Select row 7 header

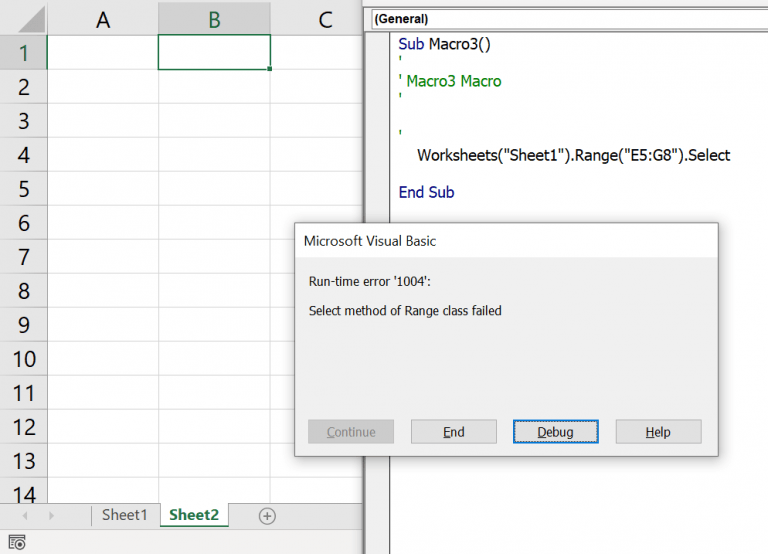[24, 257]
